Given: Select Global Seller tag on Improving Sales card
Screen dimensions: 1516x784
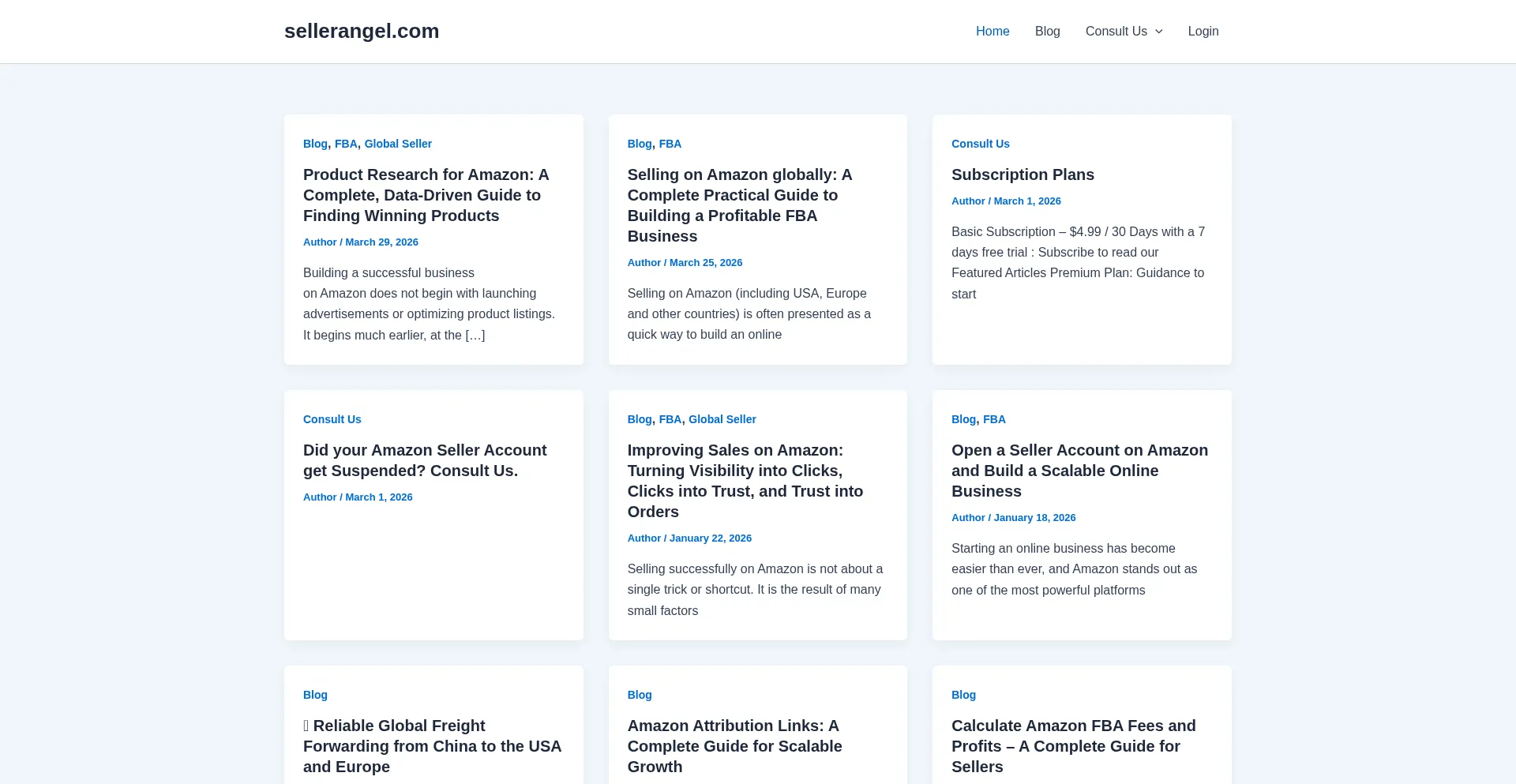Looking at the screenshot, I should pyautogui.click(x=722, y=419).
